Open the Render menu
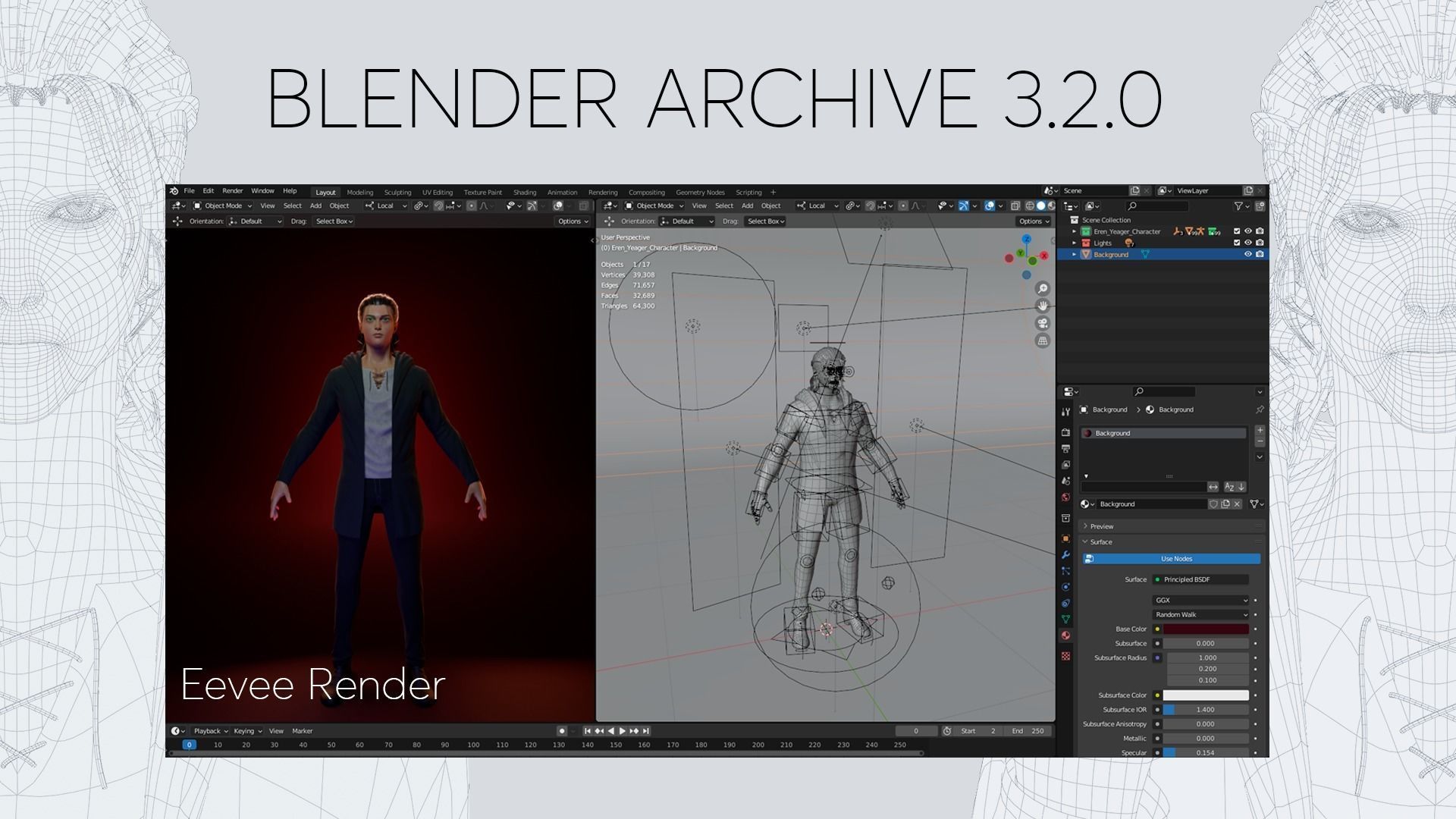The width and height of the screenshot is (1456, 819). [x=232, y=191]
